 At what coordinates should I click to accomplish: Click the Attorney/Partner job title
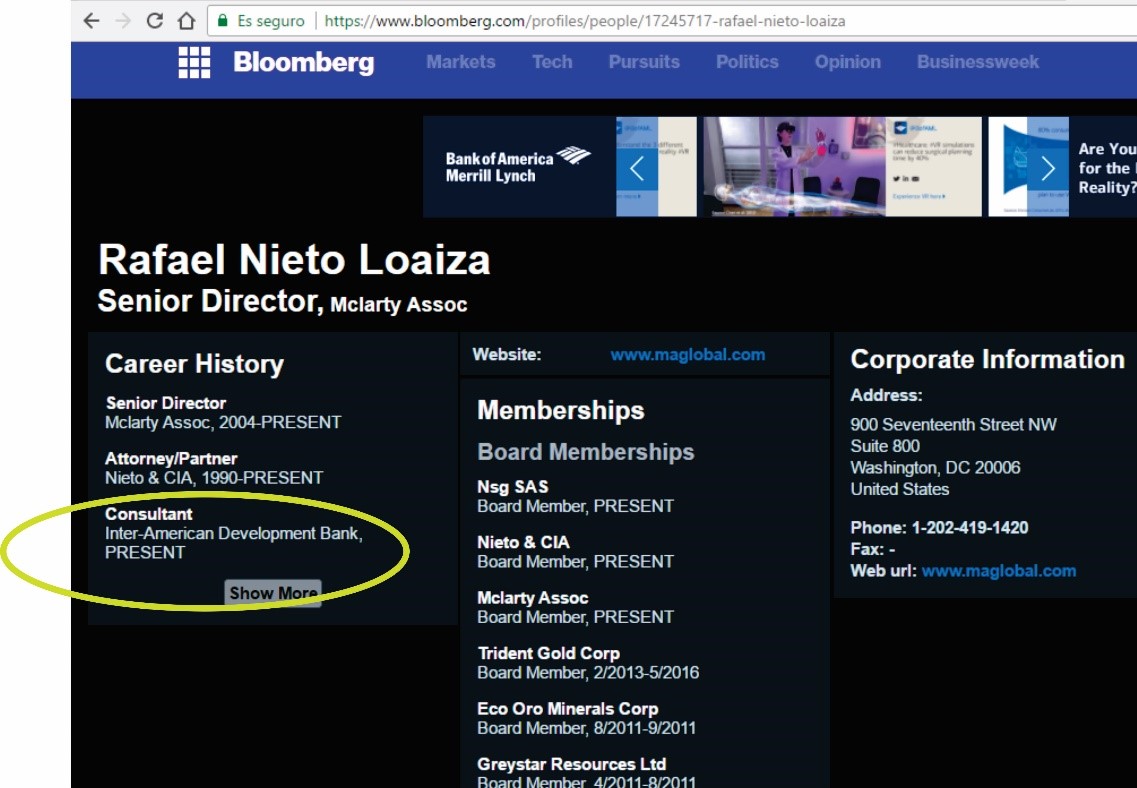[x=171, y=458]
